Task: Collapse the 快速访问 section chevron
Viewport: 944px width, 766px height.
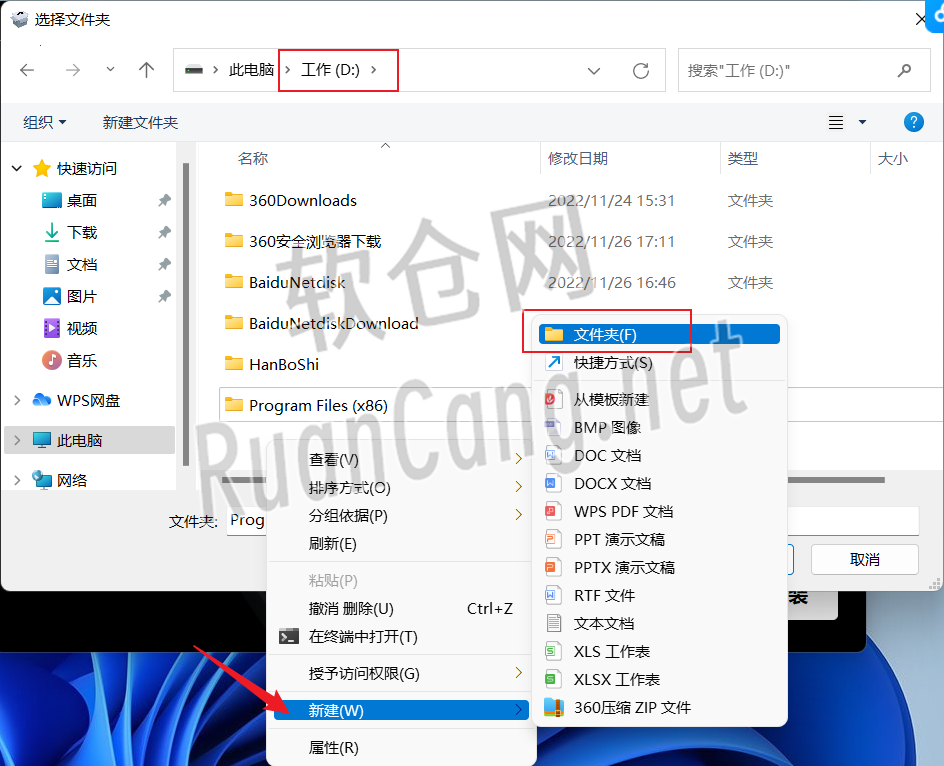Action: click(16, 168)
